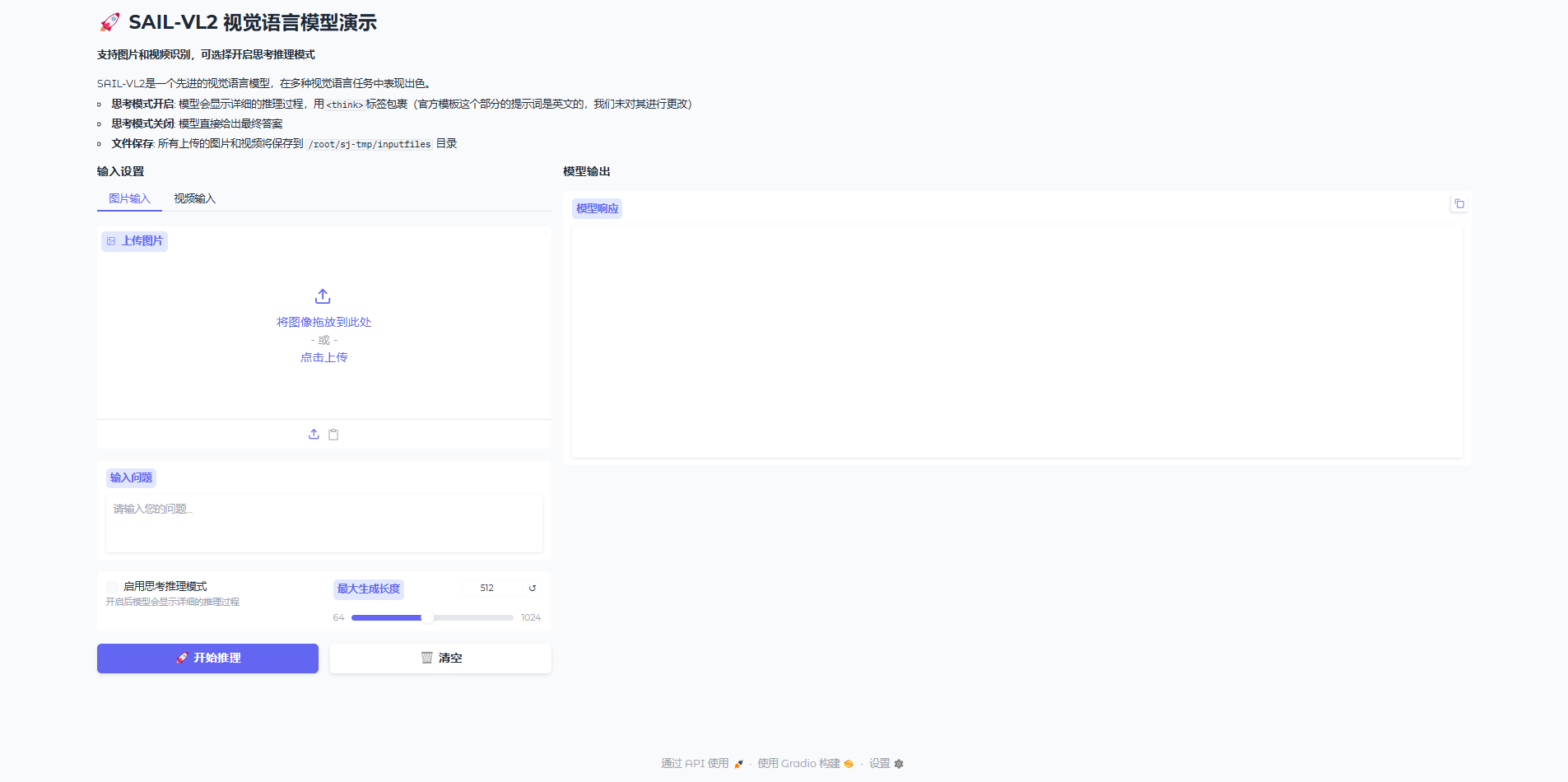Click the /root/sj-tmp/inputfiles path text
1568x782 pixels.
370,144
